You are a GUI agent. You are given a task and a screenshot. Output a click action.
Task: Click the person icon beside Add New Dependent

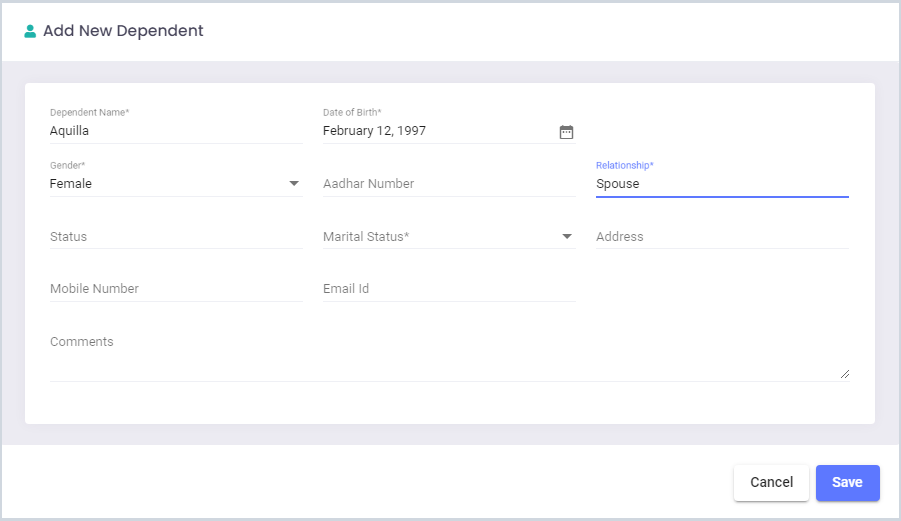coord(30,31)
